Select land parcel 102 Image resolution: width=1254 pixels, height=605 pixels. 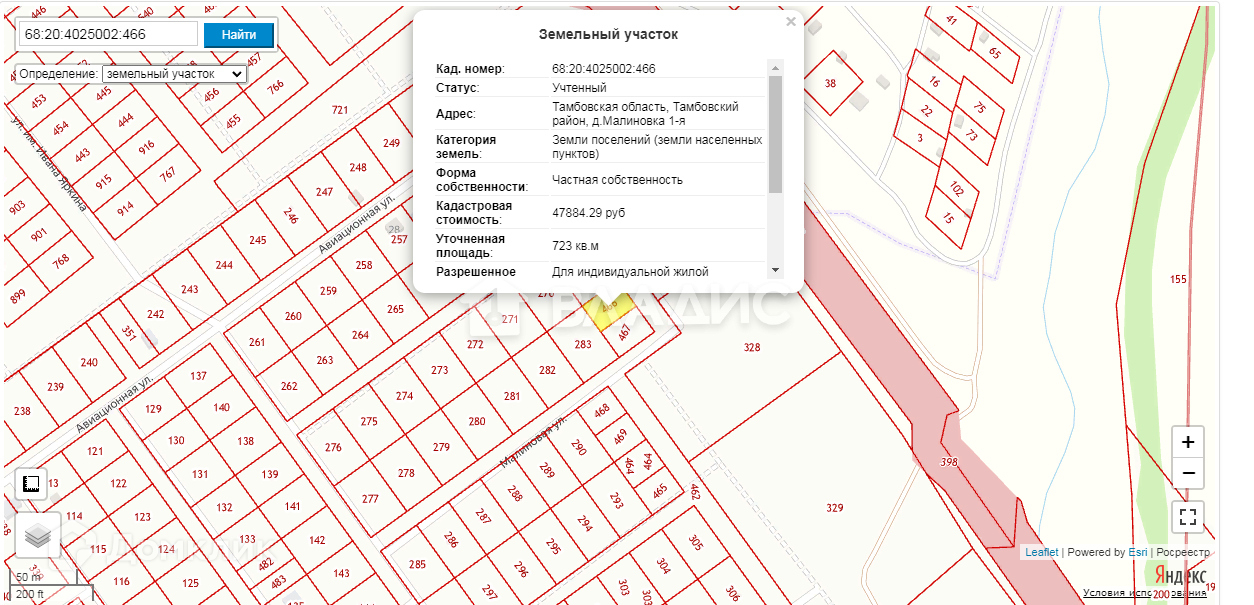pos(956,189)
